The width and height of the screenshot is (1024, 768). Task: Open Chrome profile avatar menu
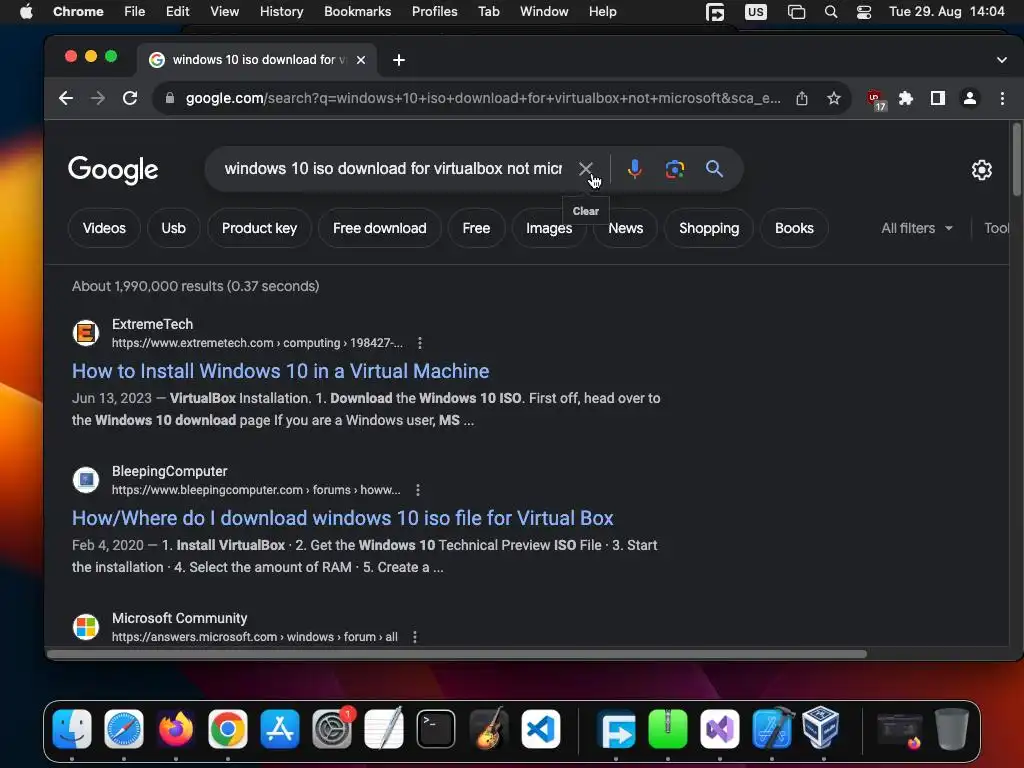click(970, 98)
